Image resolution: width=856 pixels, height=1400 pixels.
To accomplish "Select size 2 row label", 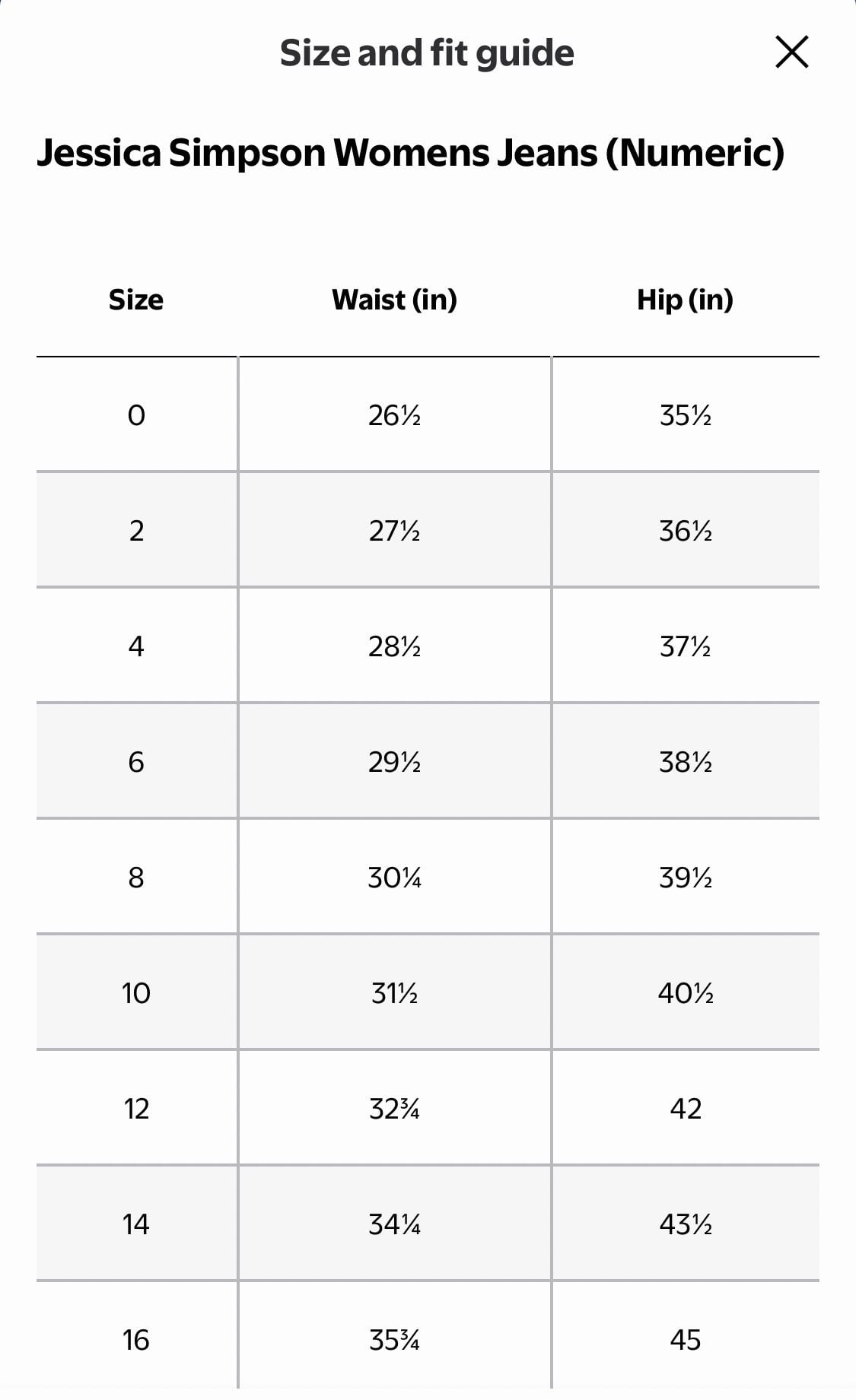I will click(136, 531).
